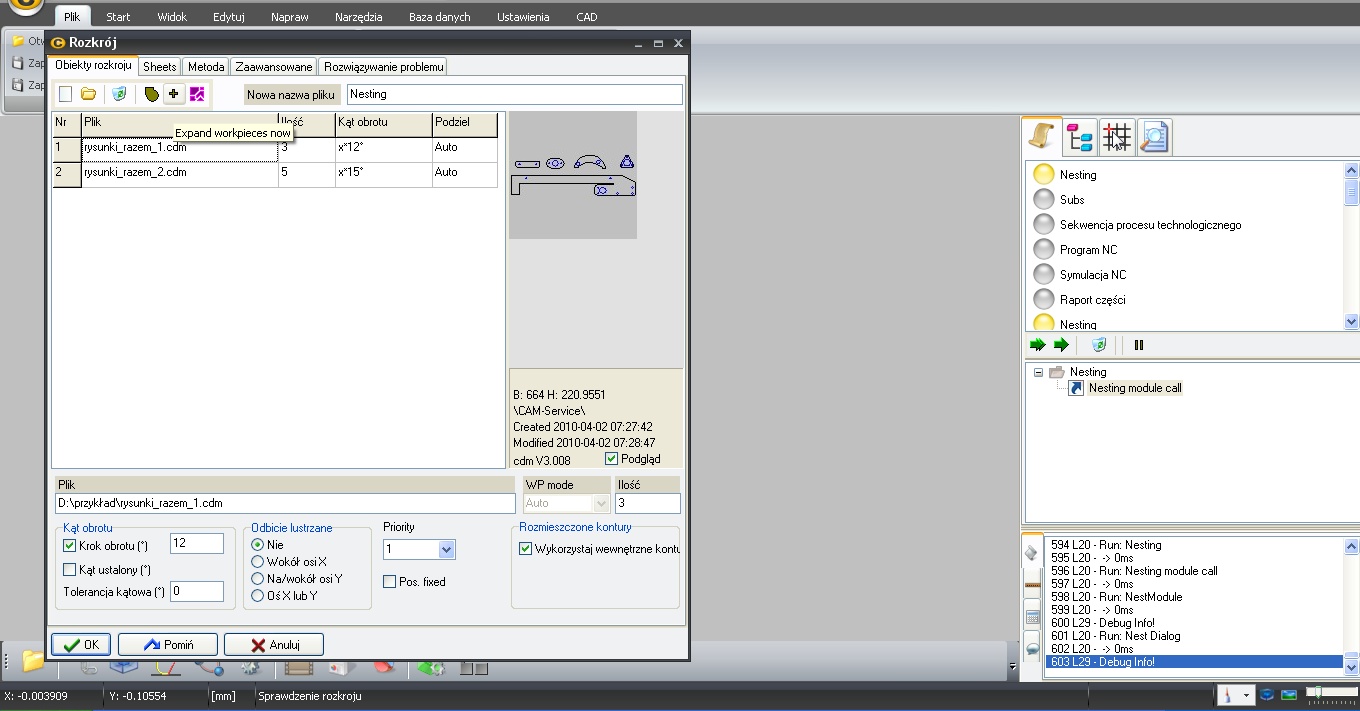Click the pause icon in right panel
The image size is (1360, 711).
click(x=1138, y=345)
